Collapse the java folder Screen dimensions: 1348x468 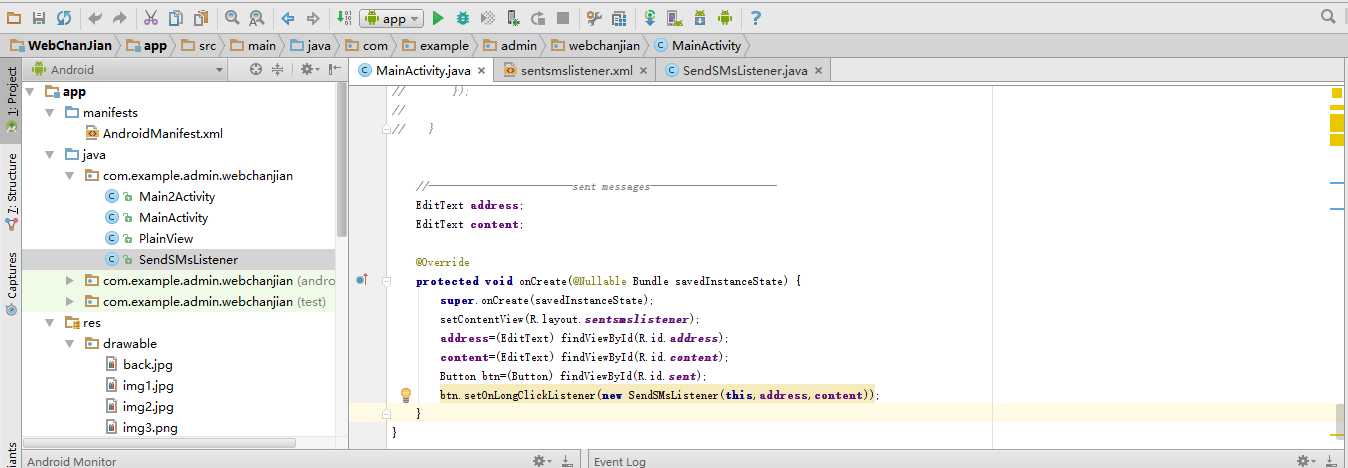[50, 155]
